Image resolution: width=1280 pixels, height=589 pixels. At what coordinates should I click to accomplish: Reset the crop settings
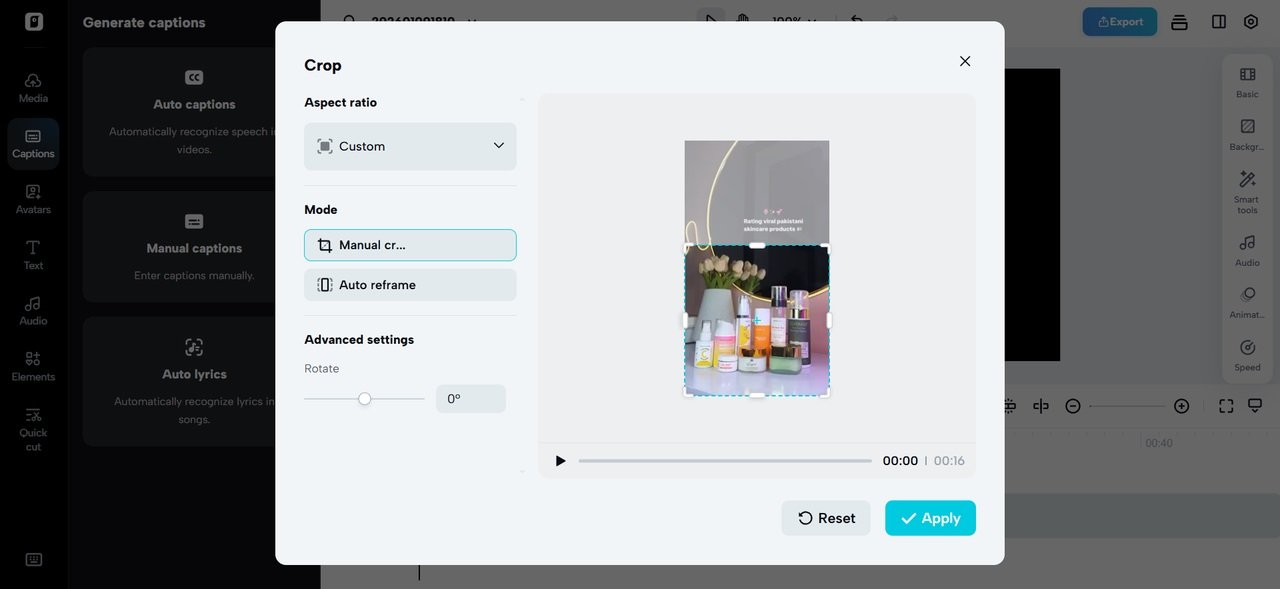[x=826, y=518]
